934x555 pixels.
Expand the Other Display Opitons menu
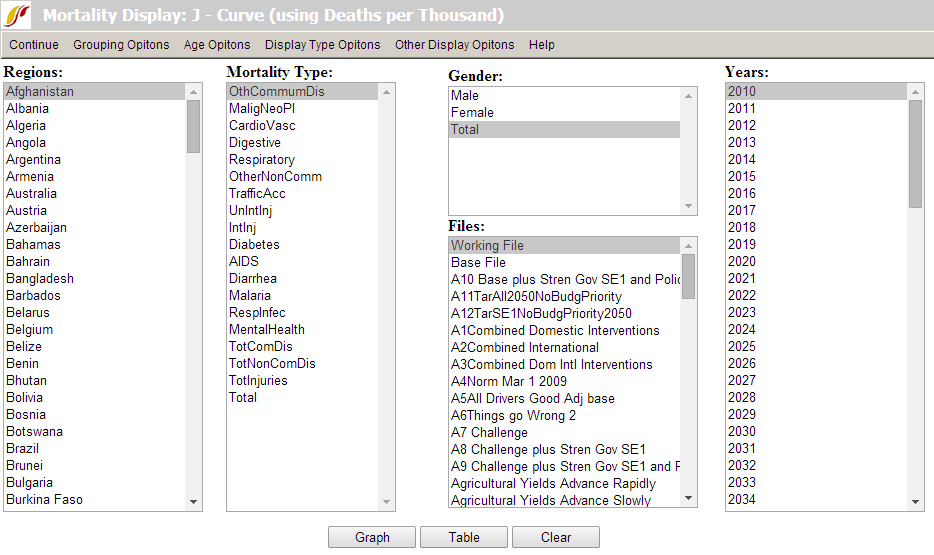[x=454, y=45]
